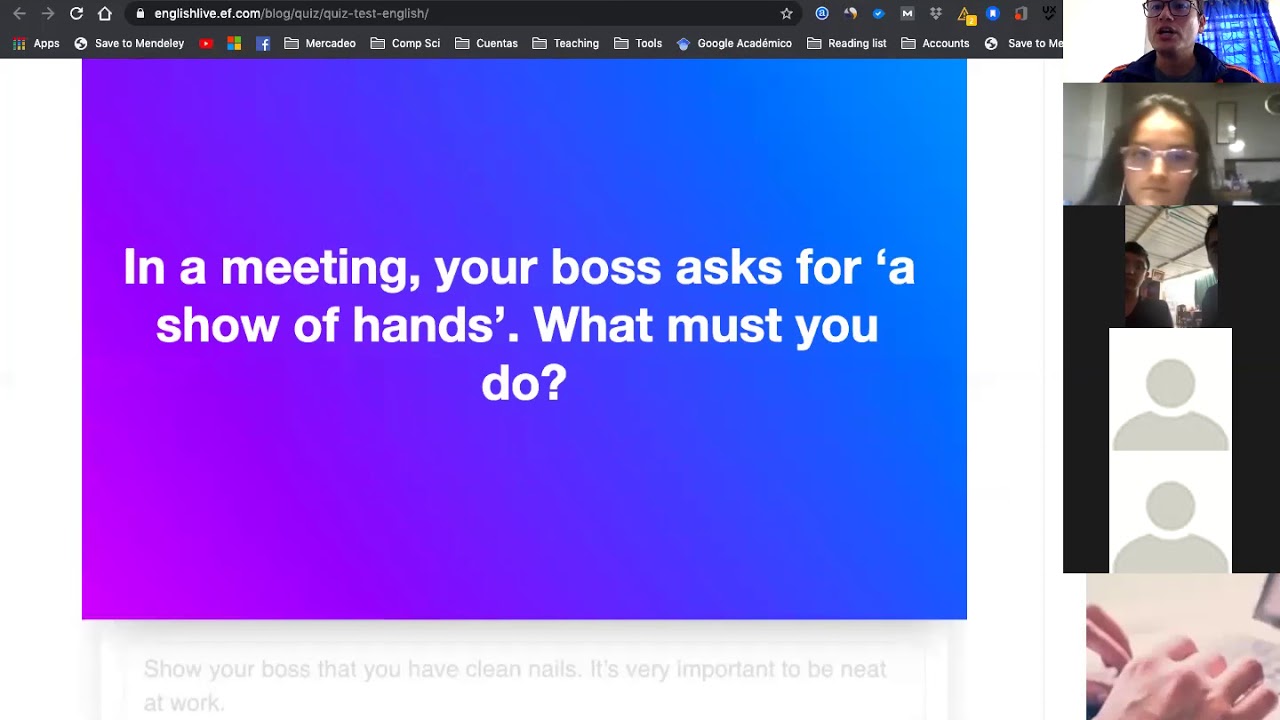The width and height of the screenshot is (1280, 720).
Task: Select the upper blank avatar participant tile
Action: pos(1170,390)
